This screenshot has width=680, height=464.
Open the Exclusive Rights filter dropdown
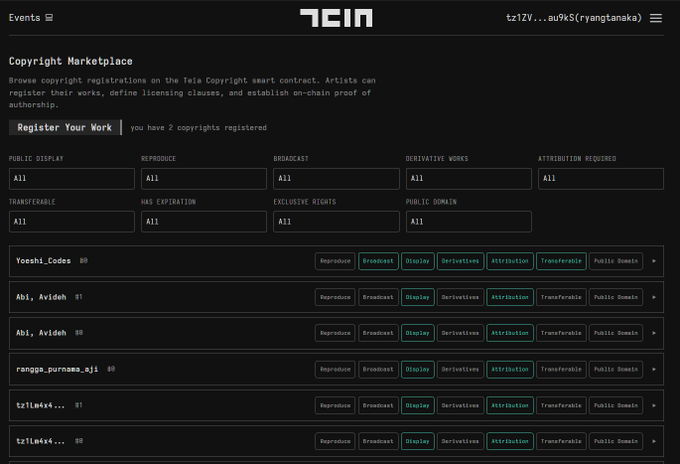[x=336, y=222]
